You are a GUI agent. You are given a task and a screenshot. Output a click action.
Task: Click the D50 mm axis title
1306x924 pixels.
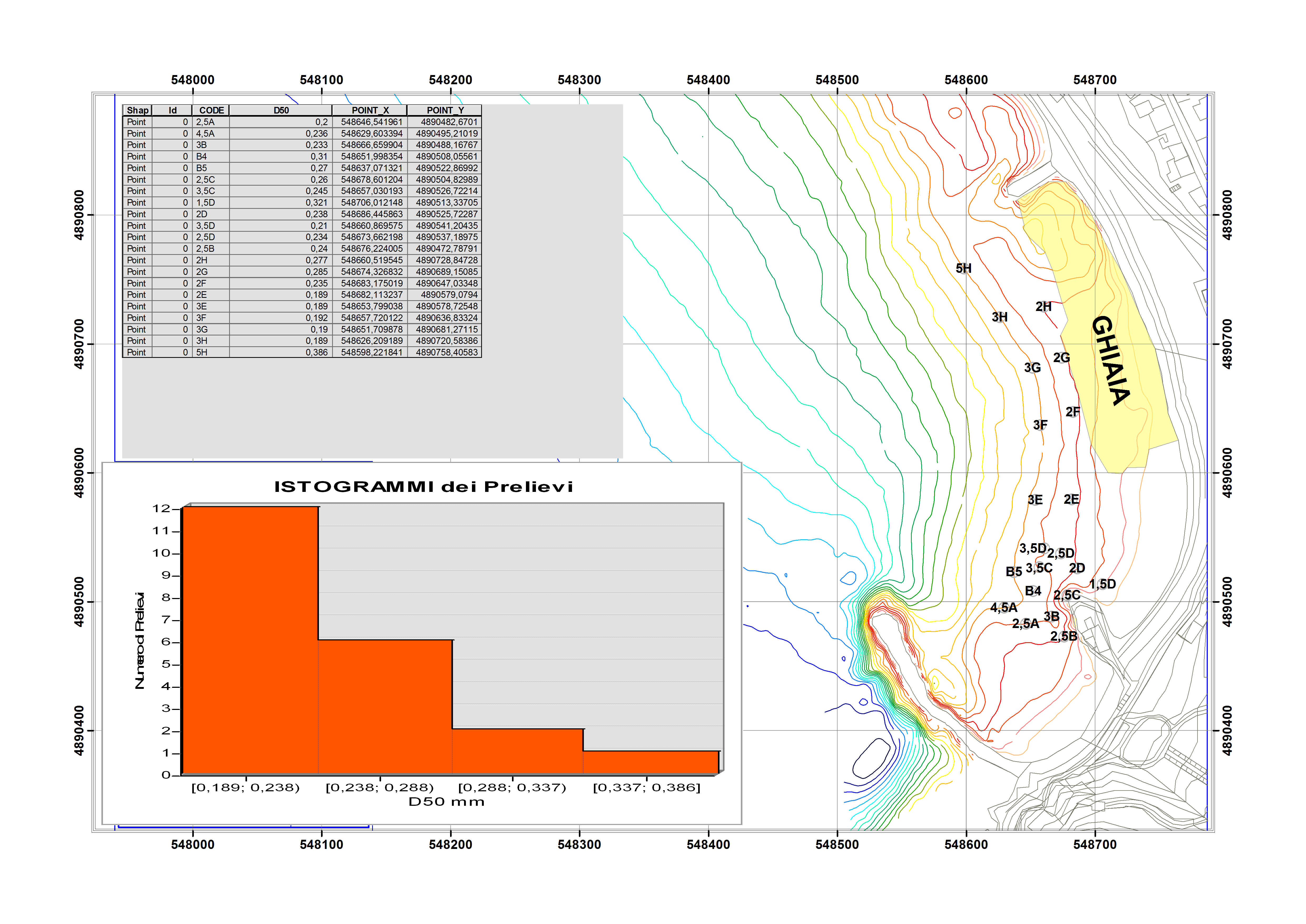click(x=446, y=802)
